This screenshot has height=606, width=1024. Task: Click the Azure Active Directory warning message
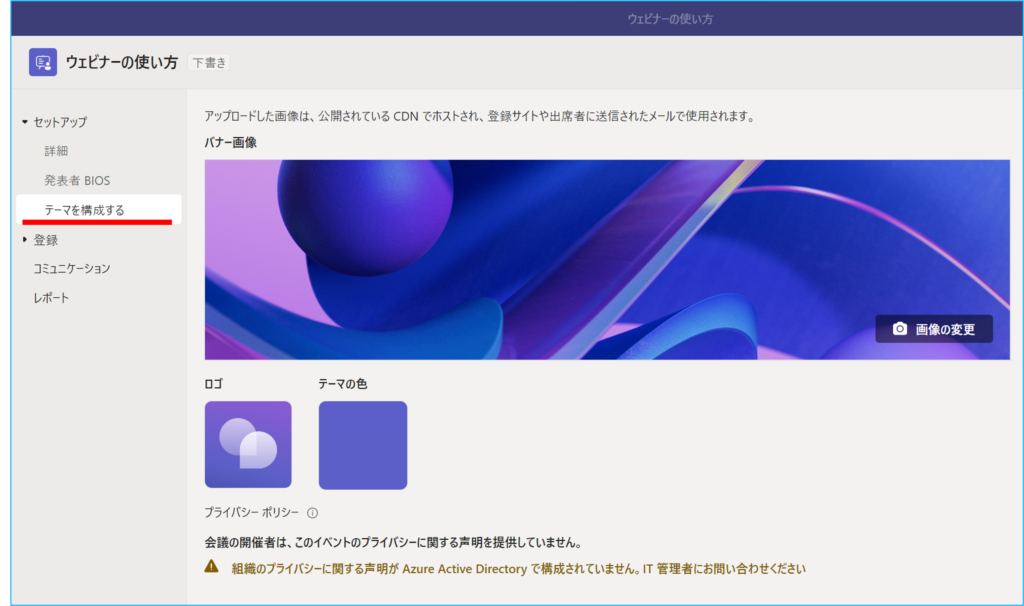(x=518, y=569)
